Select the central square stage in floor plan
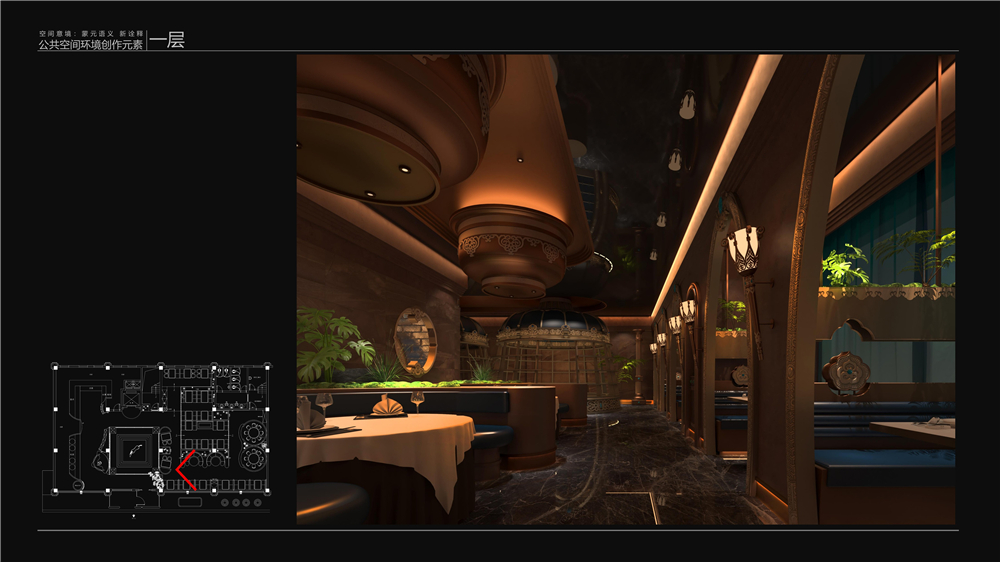Viewport: 1000px width, 562px height. (x=132, y=451)
